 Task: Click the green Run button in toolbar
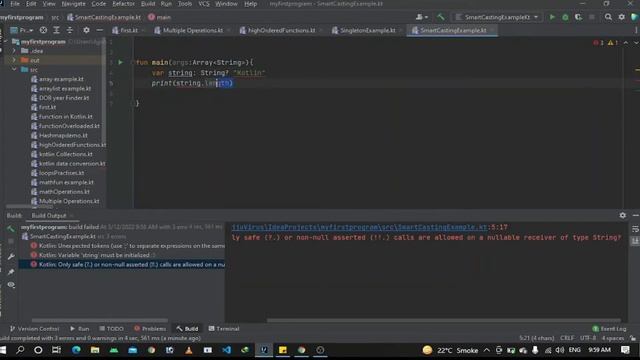pos(552,17)
